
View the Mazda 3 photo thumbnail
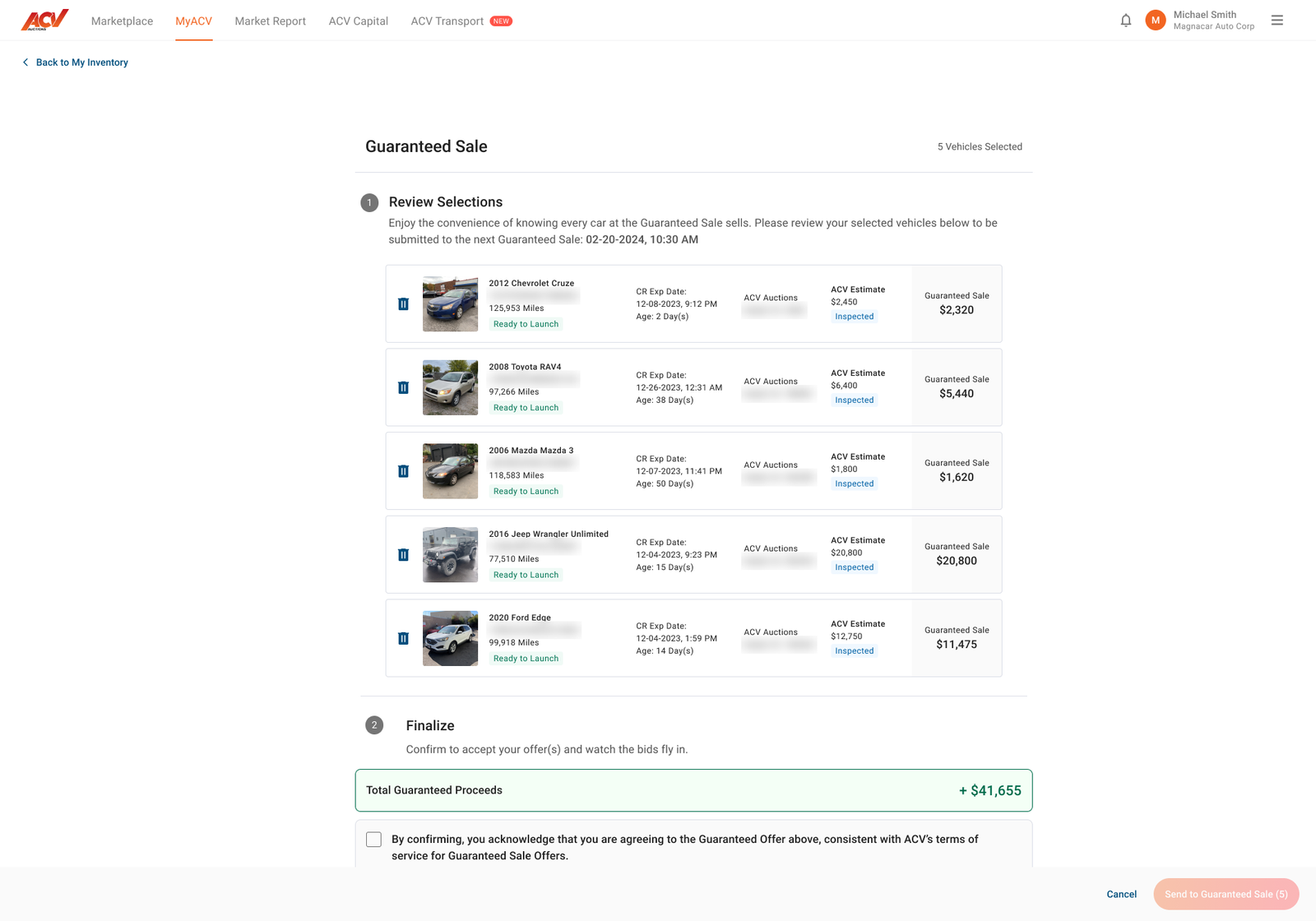450,471
